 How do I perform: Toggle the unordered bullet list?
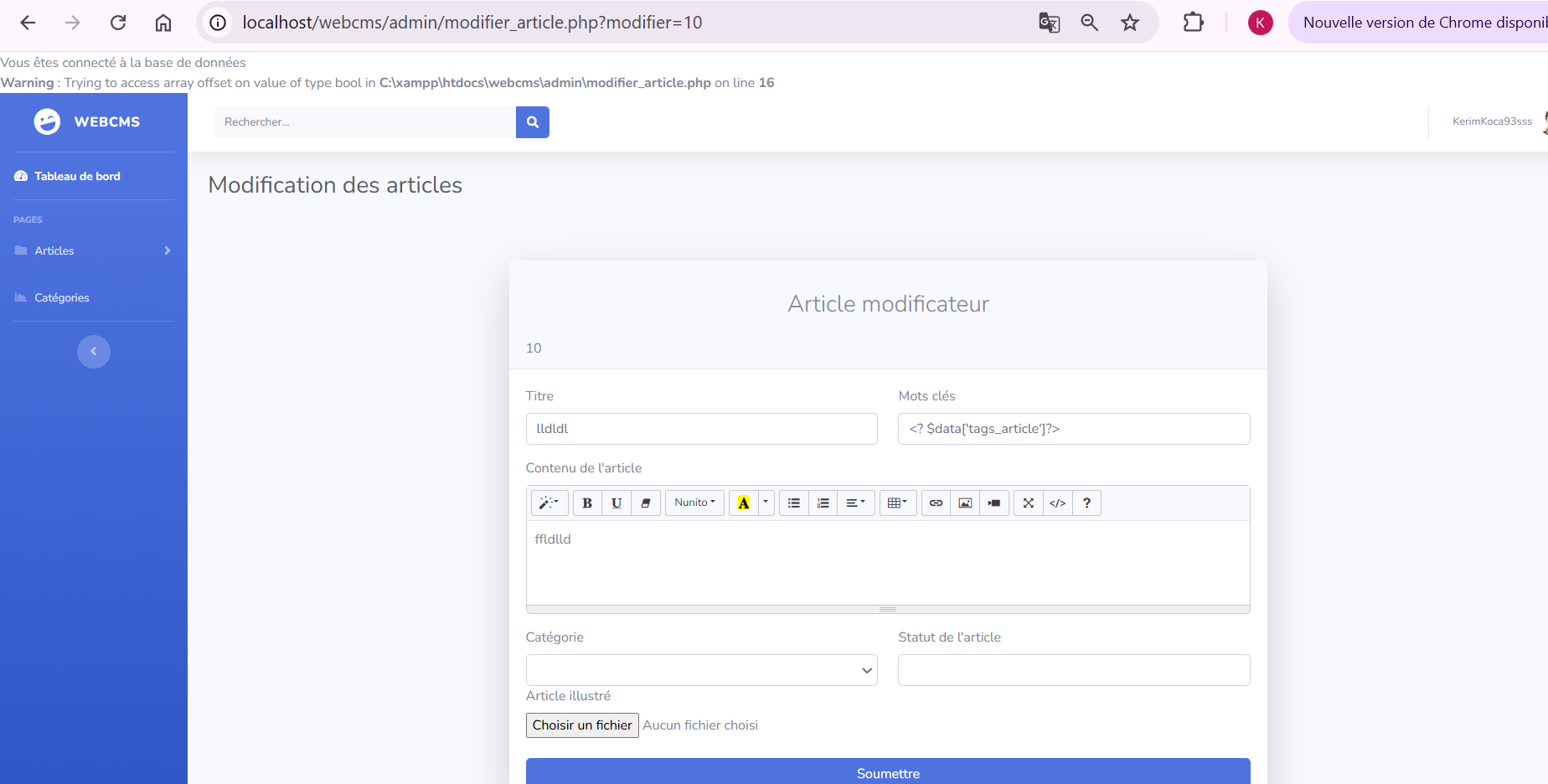point(794,503)
